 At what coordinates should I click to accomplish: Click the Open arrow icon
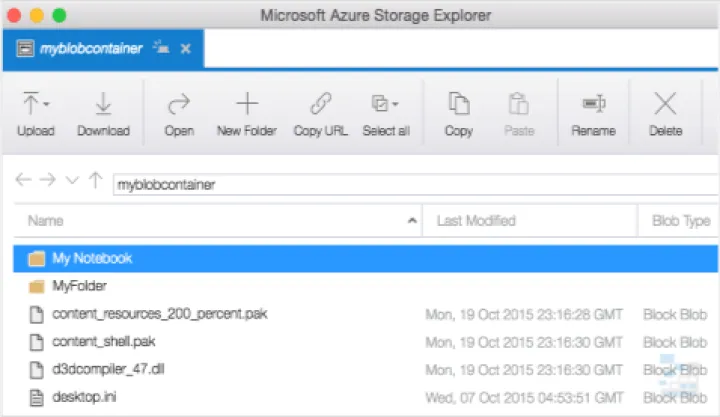coord(179,104)
